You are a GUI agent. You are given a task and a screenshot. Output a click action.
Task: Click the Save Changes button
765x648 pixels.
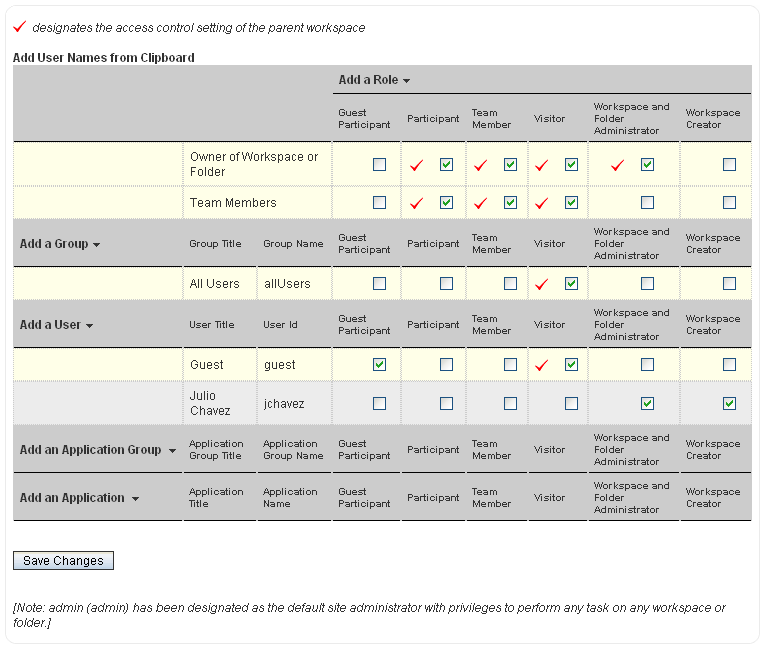pyautogui.click(x=63, y=561)
